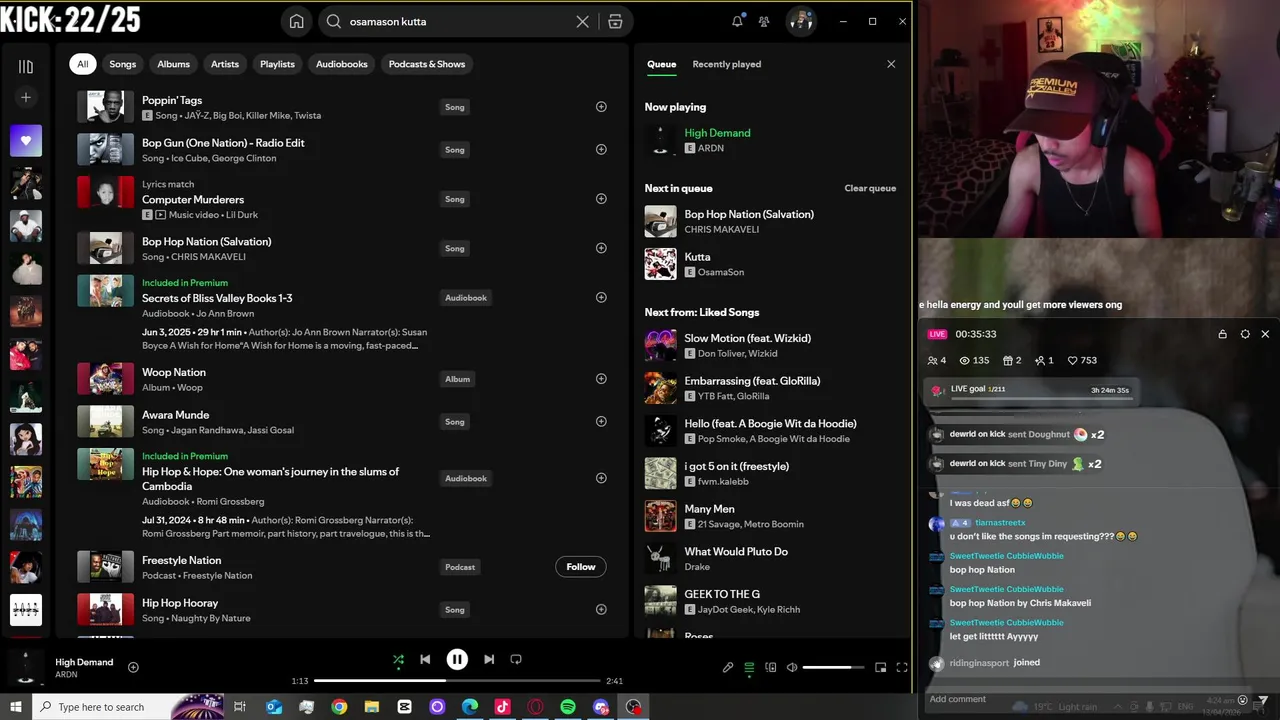Open the What's New notifications bell
1280x720 pixels.
click(x=737, y=21)
